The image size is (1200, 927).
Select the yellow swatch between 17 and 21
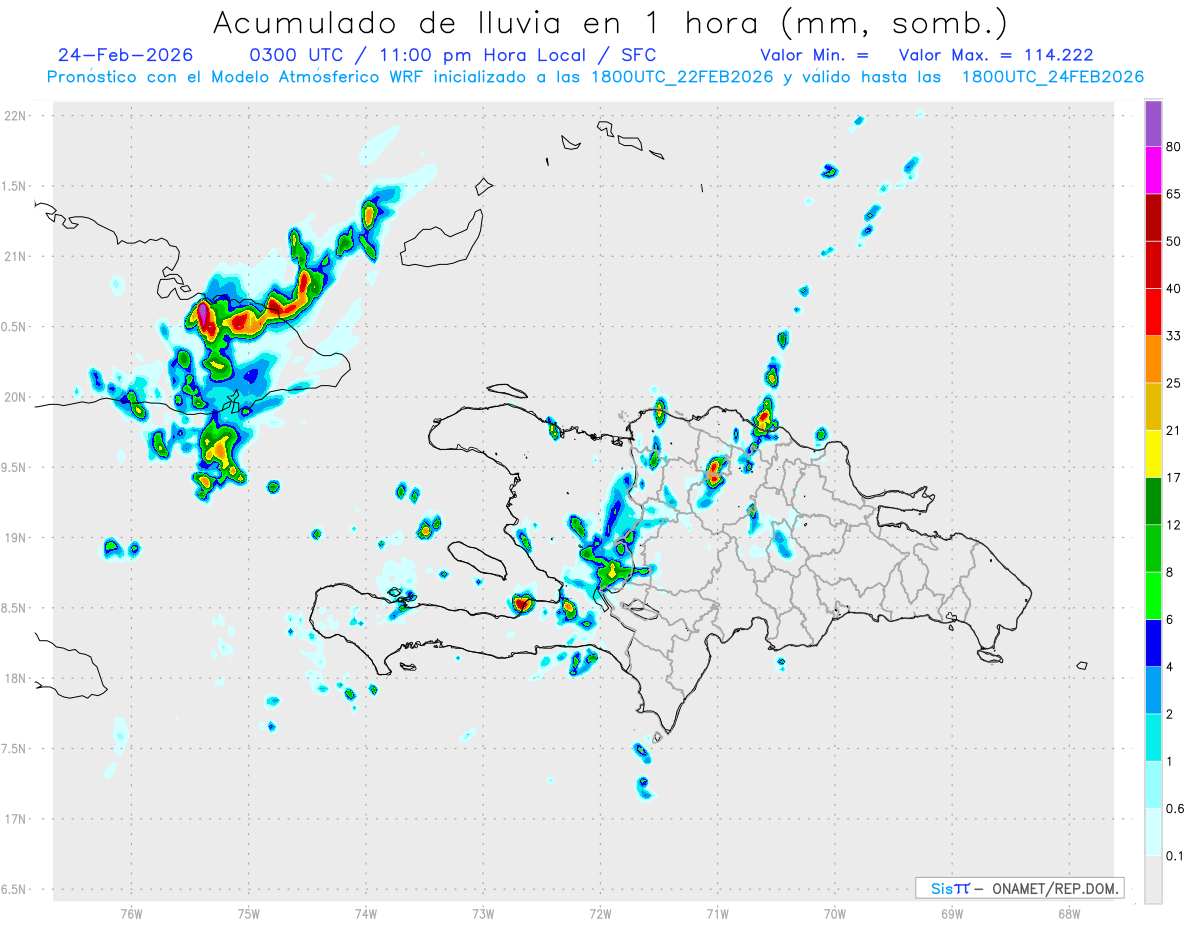(1153, 455)
